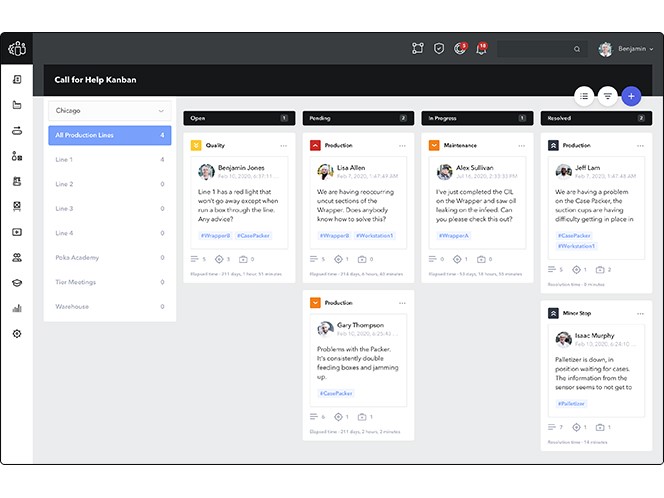
Task: Open more options on Lisa Allen's card
Action: [402, 146]
